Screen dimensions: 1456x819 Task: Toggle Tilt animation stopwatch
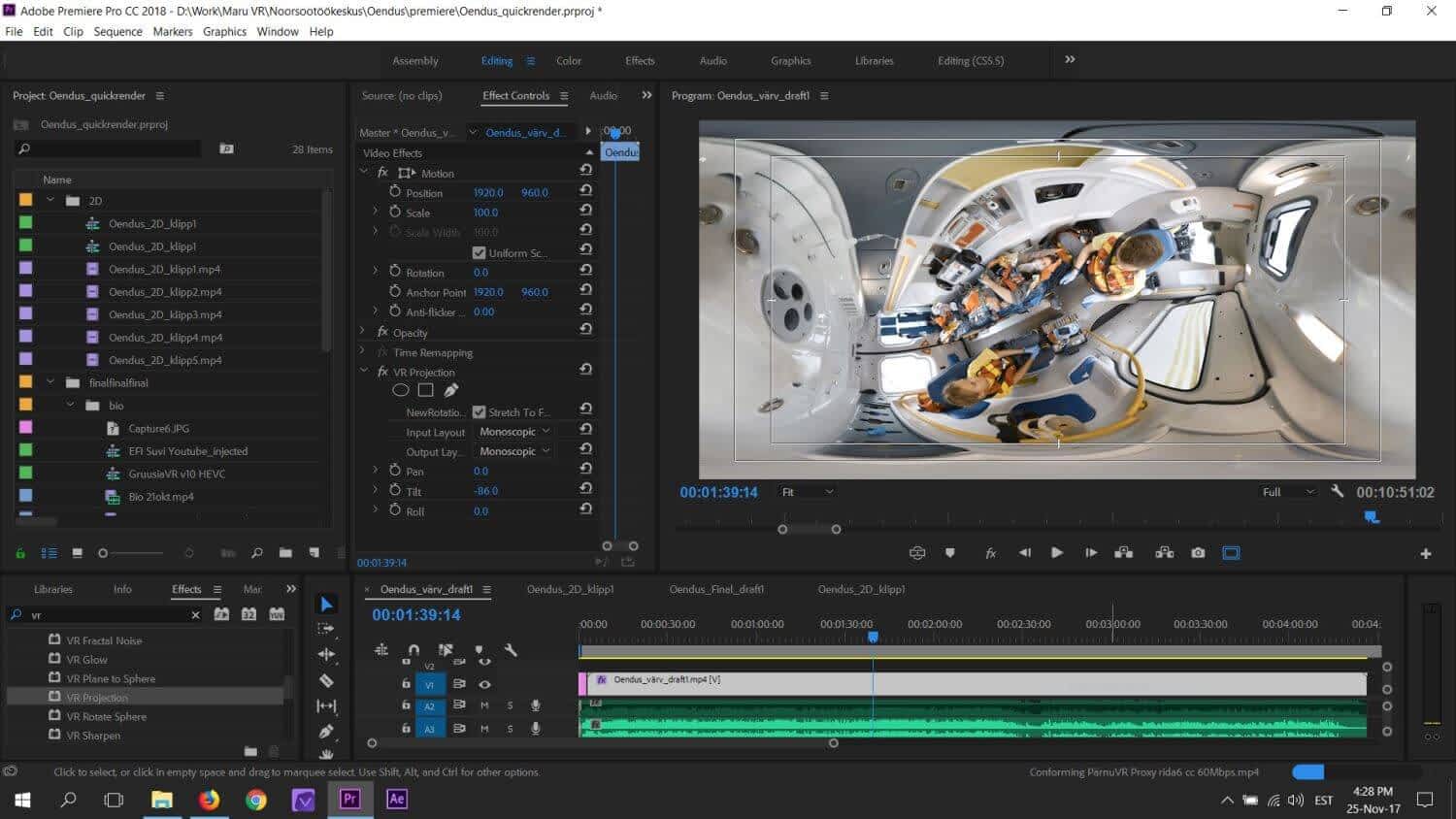coord(395,491)
